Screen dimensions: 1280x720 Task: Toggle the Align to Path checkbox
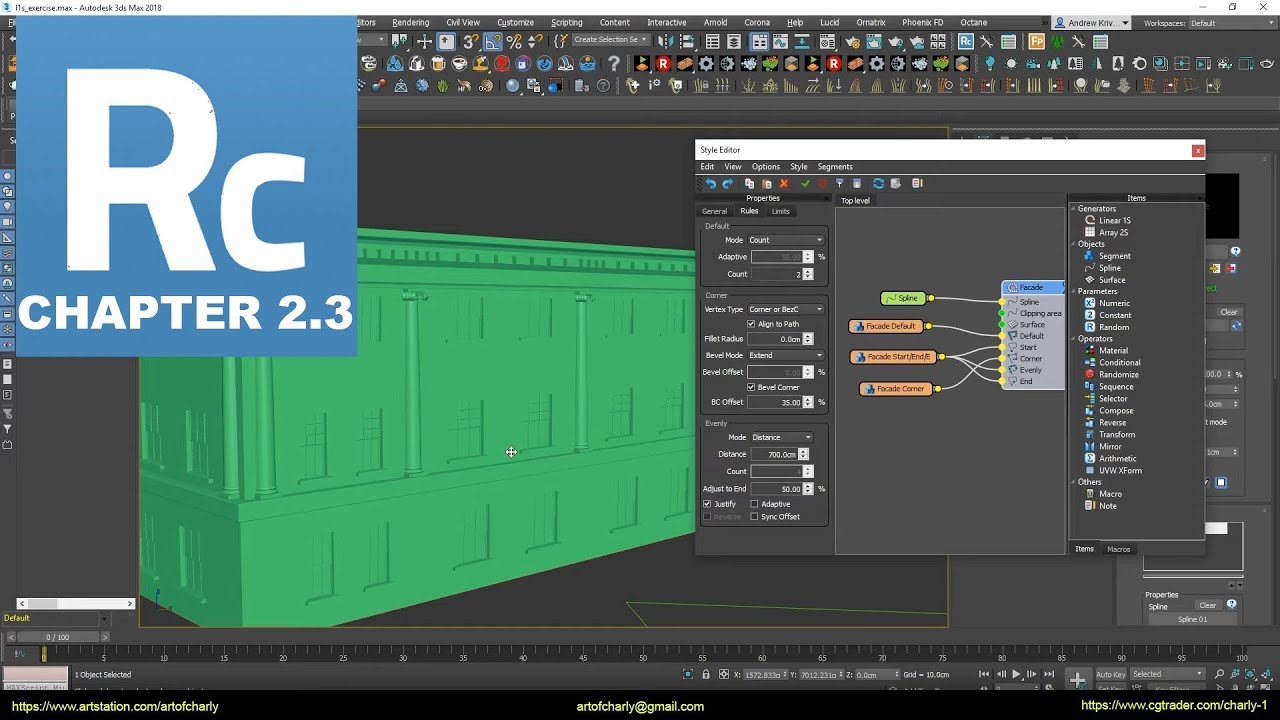[751, 324]
